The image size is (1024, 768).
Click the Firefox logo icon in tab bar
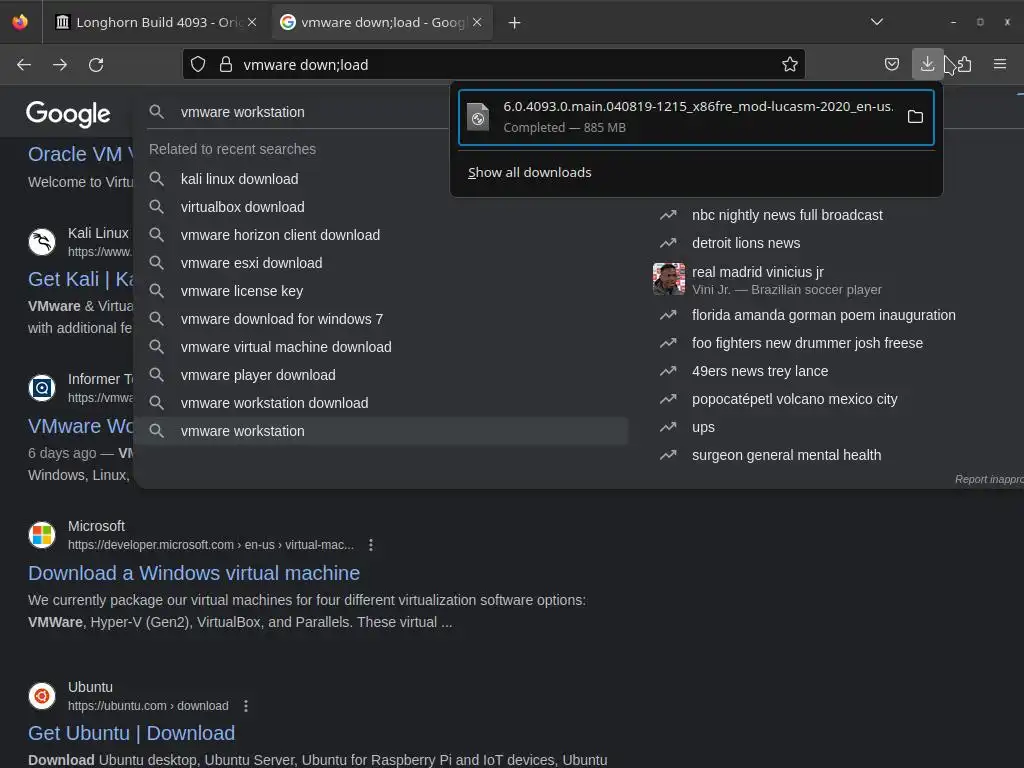20,22
